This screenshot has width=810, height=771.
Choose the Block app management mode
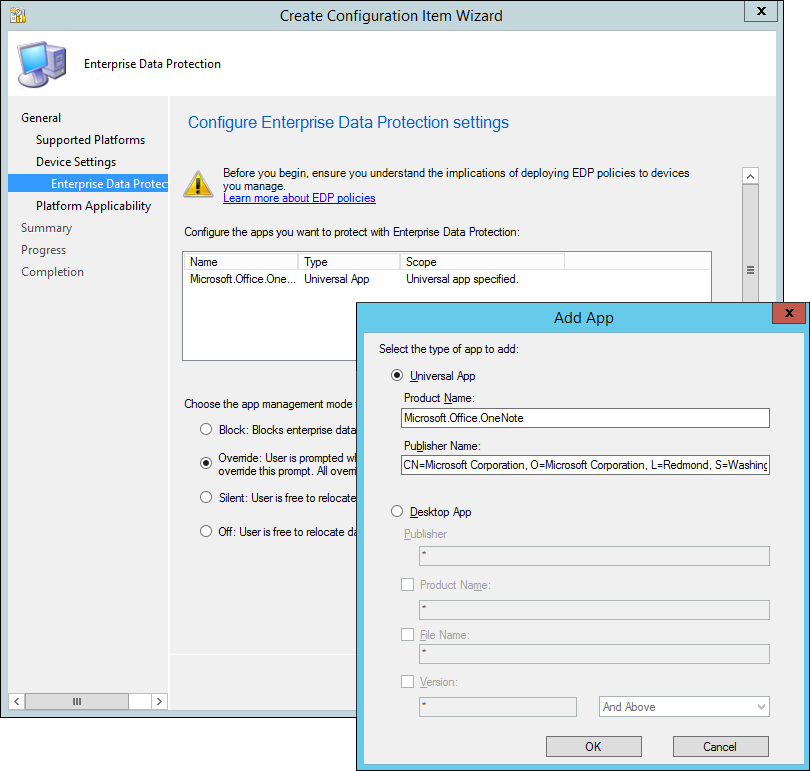coord(206,430)
